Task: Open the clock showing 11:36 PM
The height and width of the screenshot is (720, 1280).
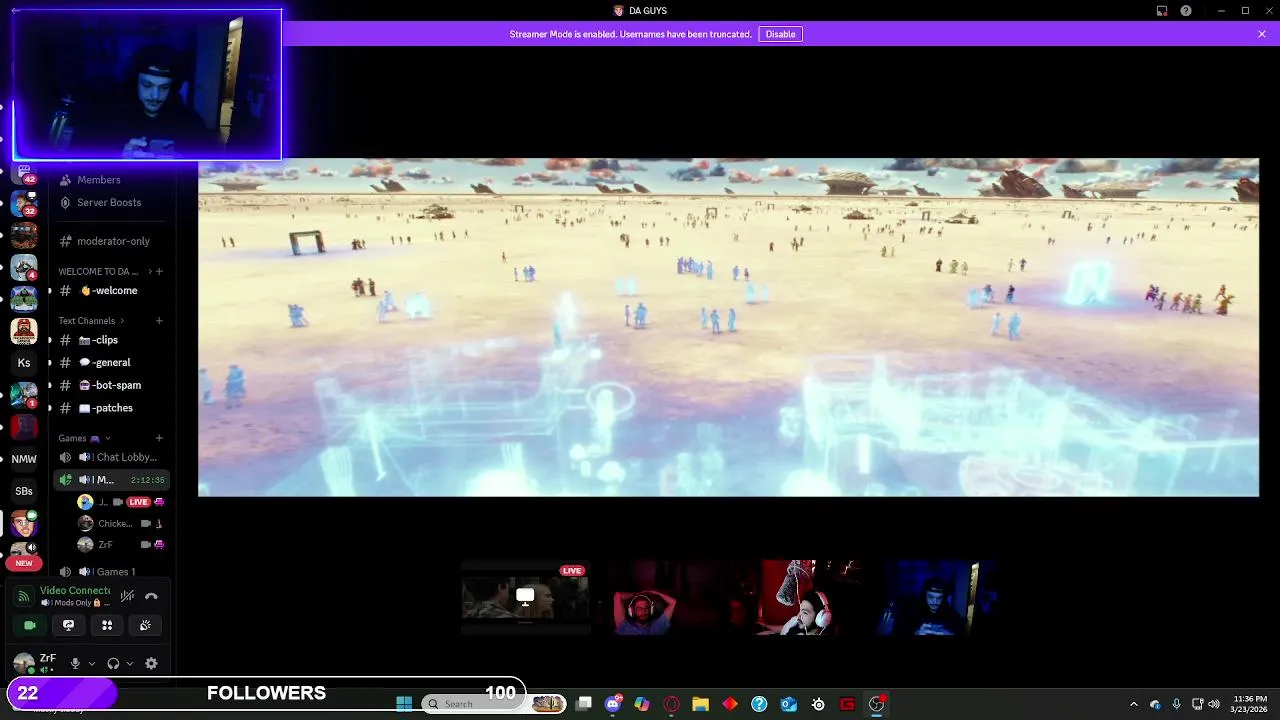Action: click(1250, 704)
